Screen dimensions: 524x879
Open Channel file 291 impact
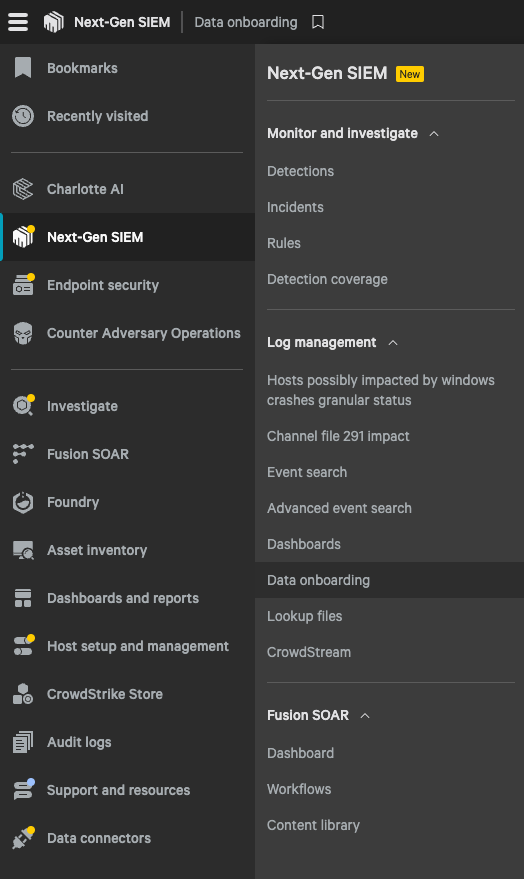click(338, 436)
